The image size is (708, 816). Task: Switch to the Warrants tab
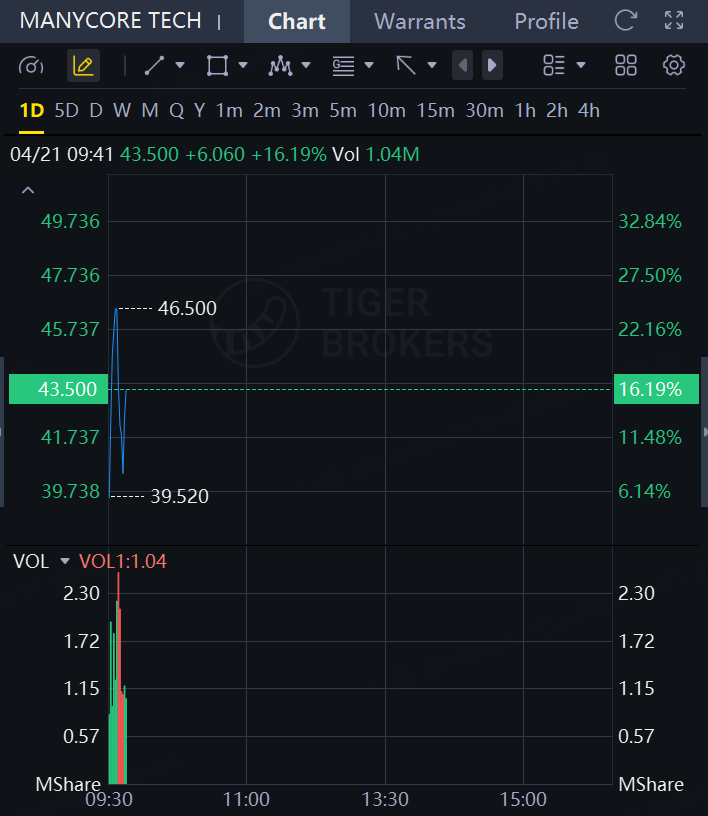pyautogui.click(x=420, y=21)
